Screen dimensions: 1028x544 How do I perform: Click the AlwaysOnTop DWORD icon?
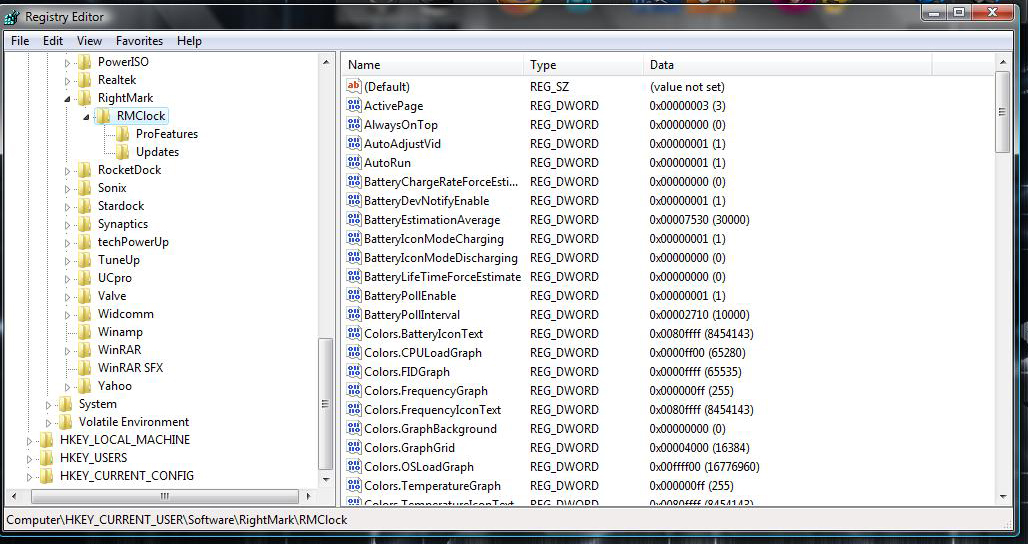pos(354,124)
